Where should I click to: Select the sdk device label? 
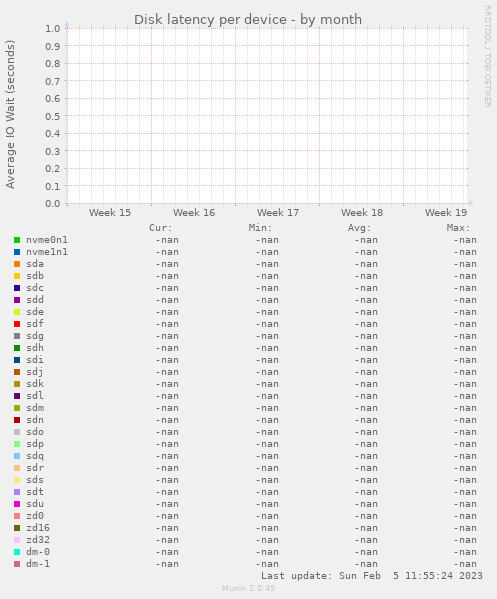pyautogui.click(x=35, y=384)
